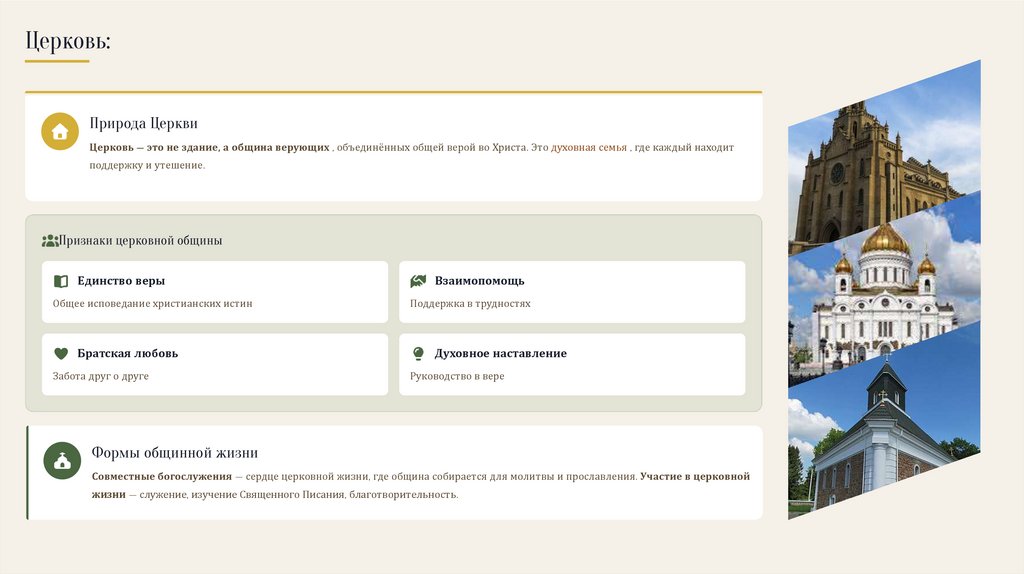
Task: Select the heading Природа Церкви
Action: tap(144, 123)
